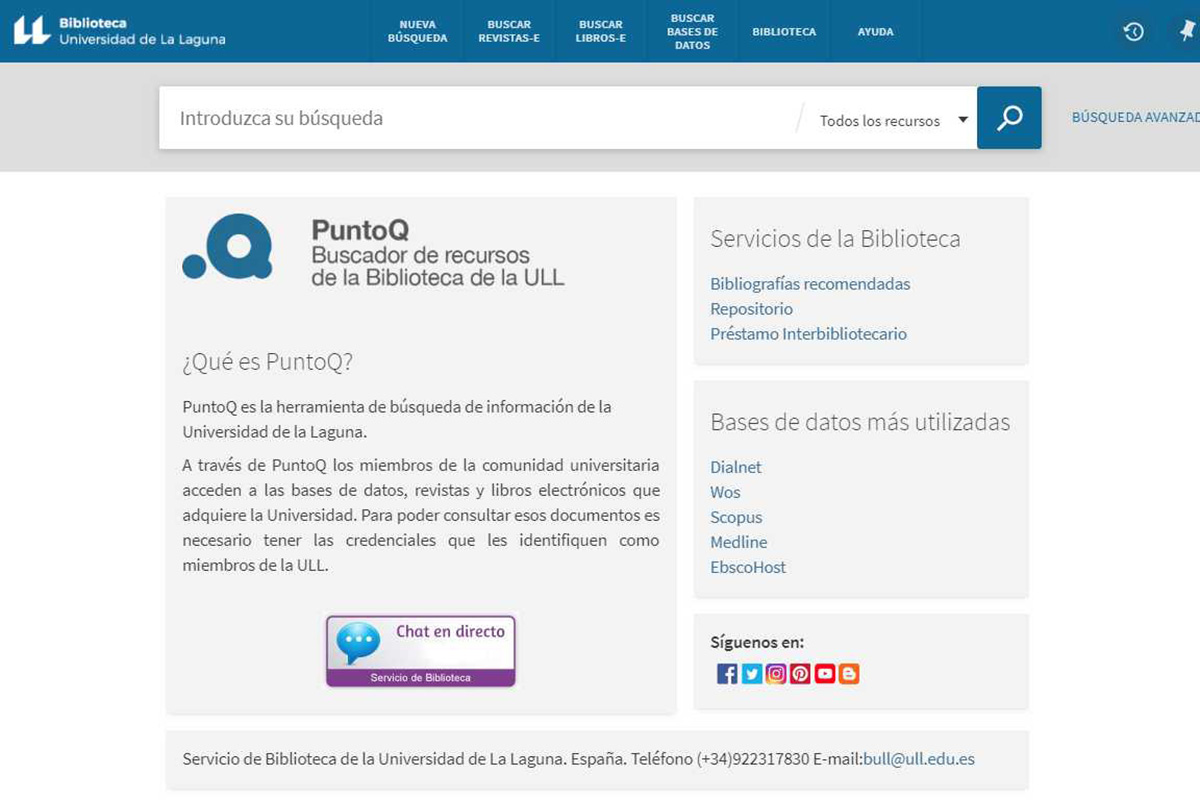Click the magnifying glass search button
The height and width of the screenshot is (800, 1200).
pos(1009,118)
